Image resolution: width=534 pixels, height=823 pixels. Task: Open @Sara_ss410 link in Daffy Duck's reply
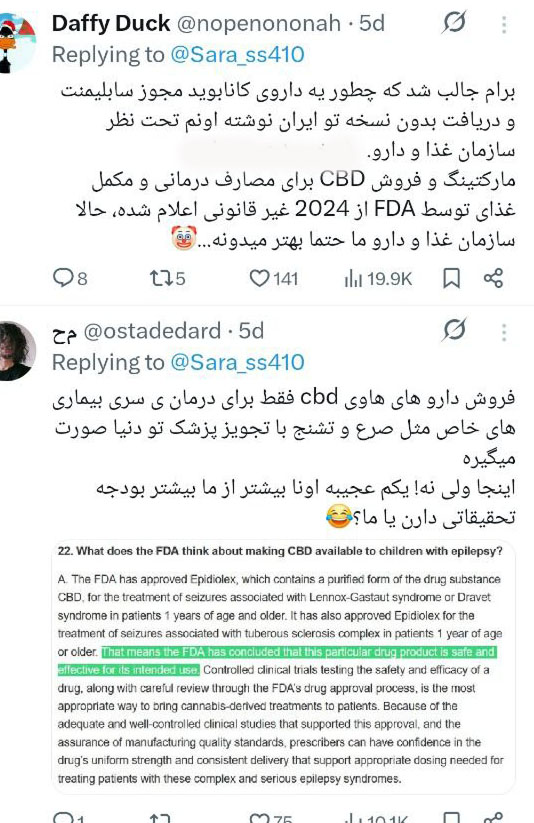(238, 55)
